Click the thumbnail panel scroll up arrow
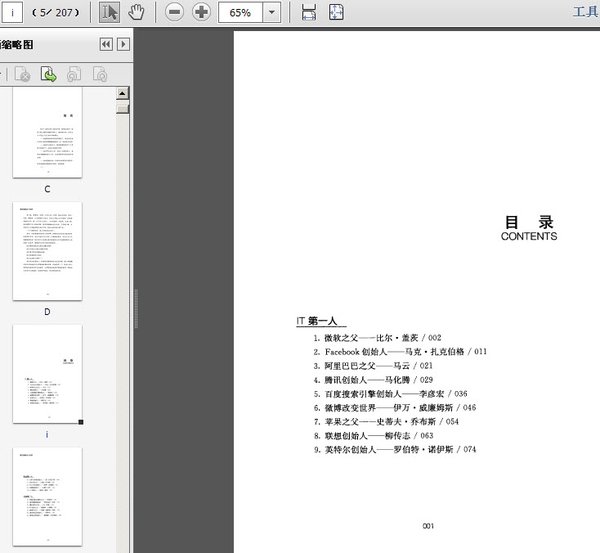Image resolution: width=600 pixels, height=553 pixels. tap(123, 94)
